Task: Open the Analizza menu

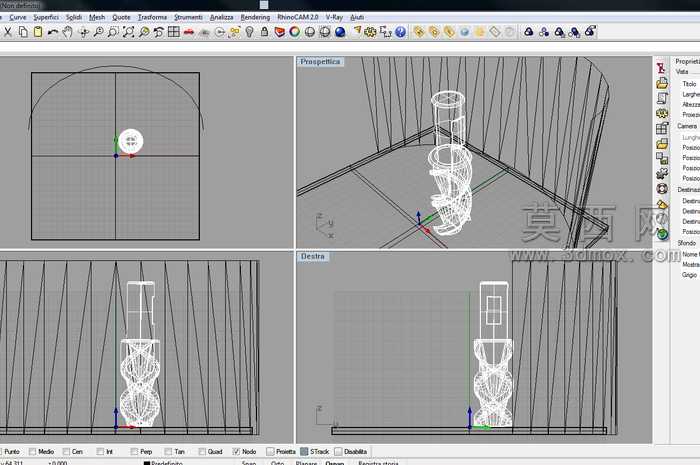Action: tap(221, 17)
